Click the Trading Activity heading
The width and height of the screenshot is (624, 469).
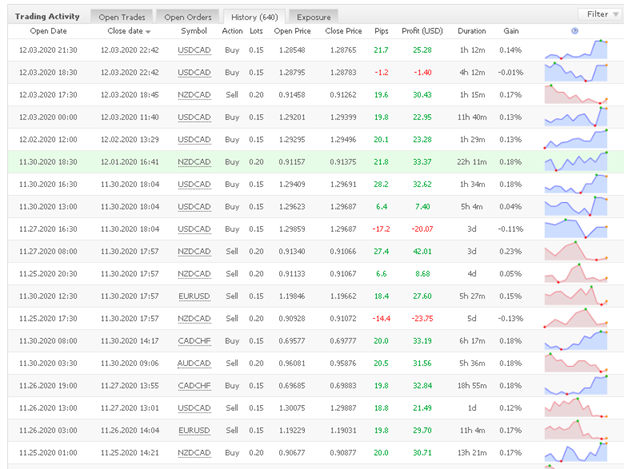[48, 16]
